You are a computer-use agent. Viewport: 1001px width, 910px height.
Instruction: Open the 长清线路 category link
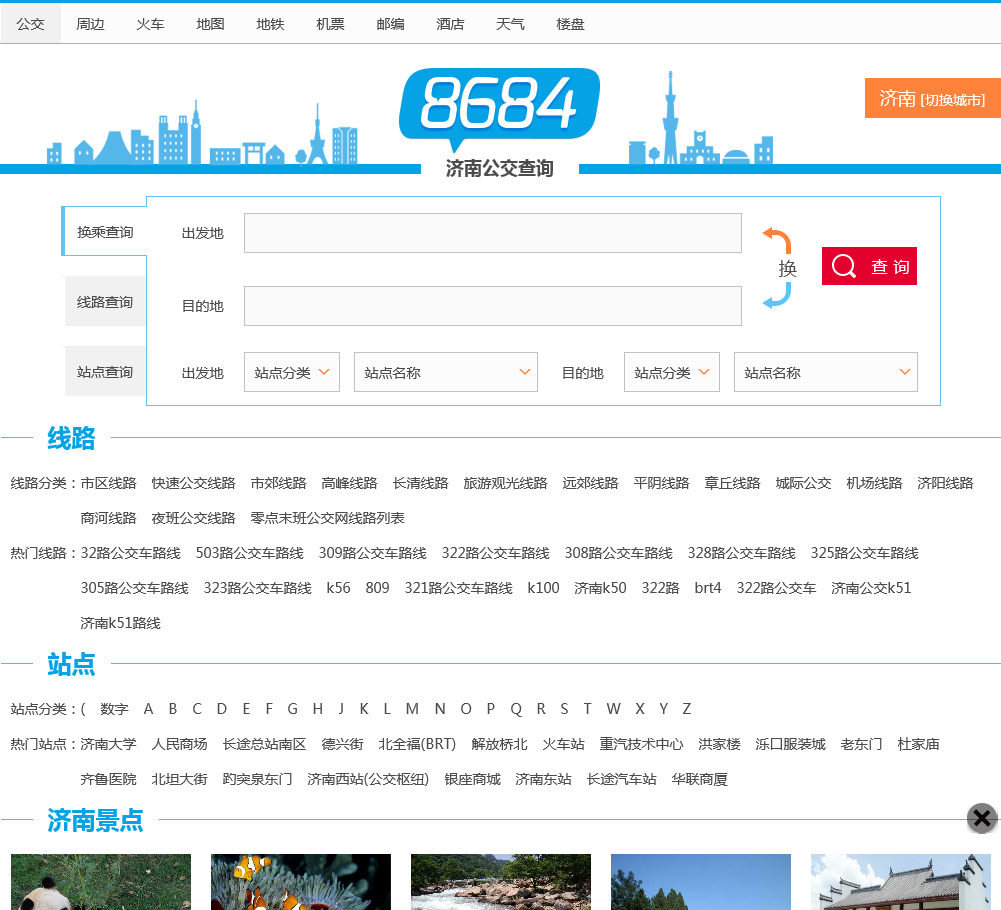(x=420, y=483)
